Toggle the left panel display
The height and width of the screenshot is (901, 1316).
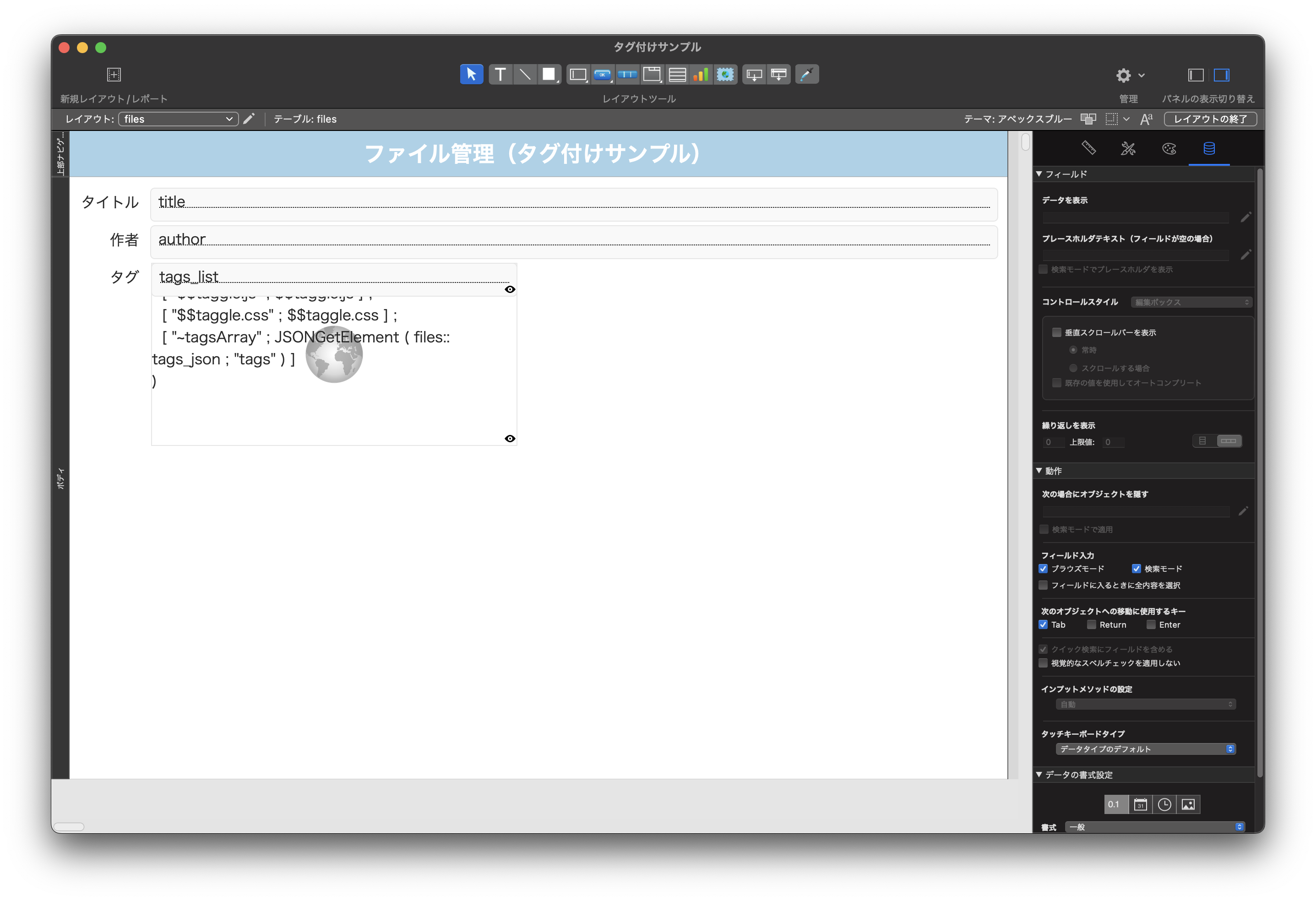click(1196, 75)
